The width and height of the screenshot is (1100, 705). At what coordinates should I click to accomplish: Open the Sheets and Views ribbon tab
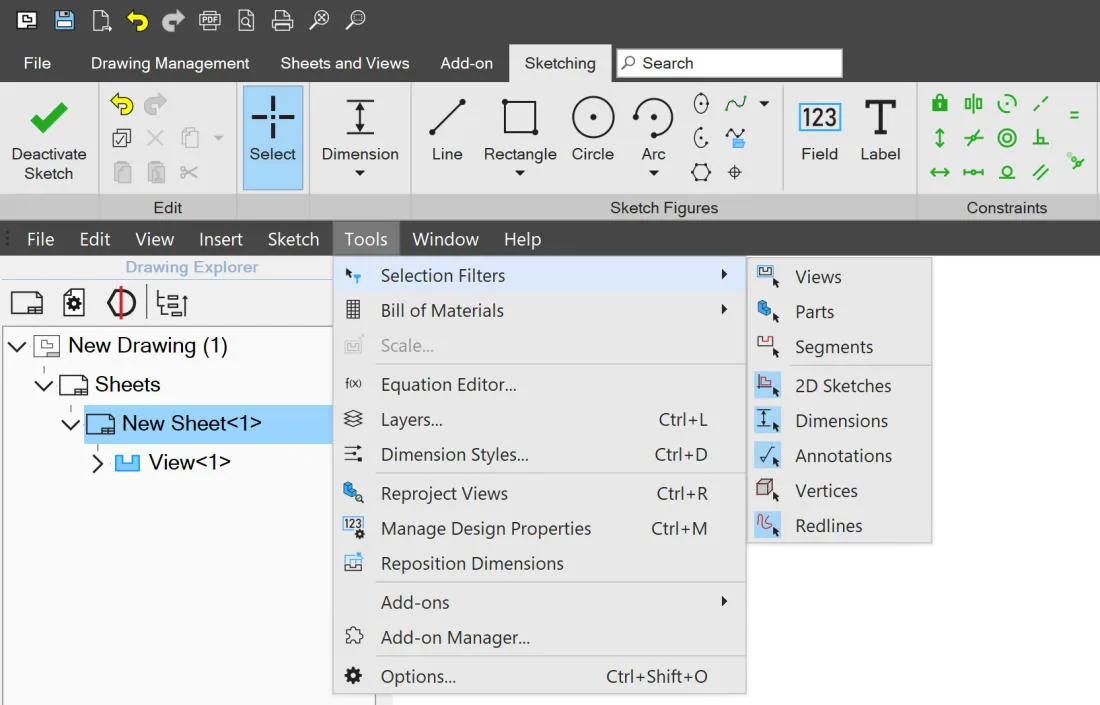coord(344,63)
